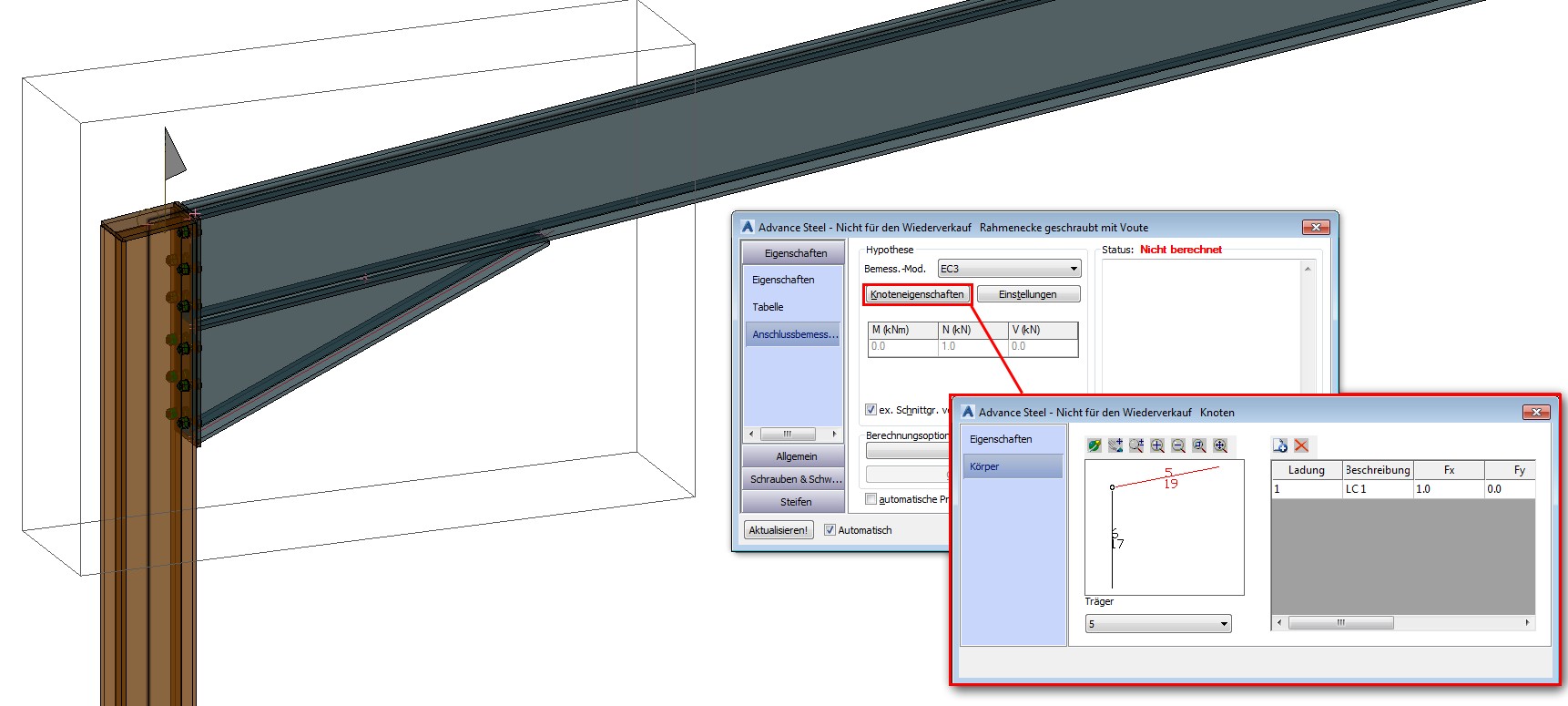Viewport: 1568px width, 706px height.
Task: Click the Advance Steel logo in Knoten title bar
Action: click(968, 412)
